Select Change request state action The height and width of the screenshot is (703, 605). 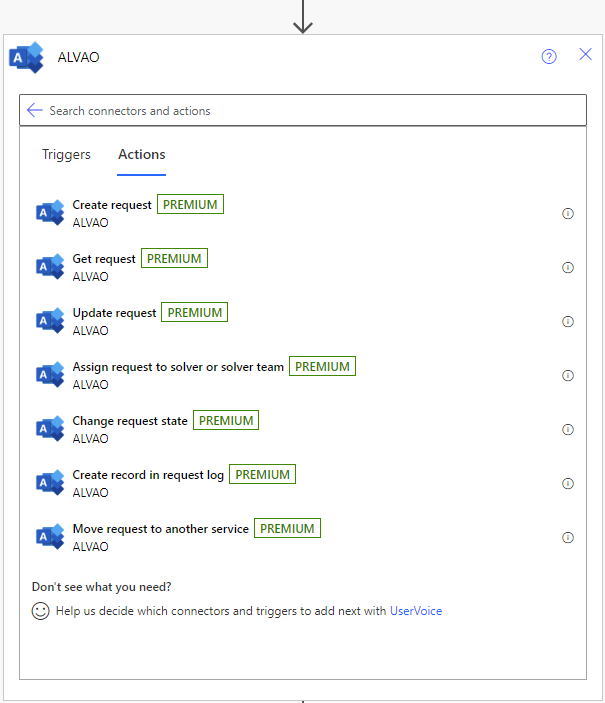coord(130,421)
